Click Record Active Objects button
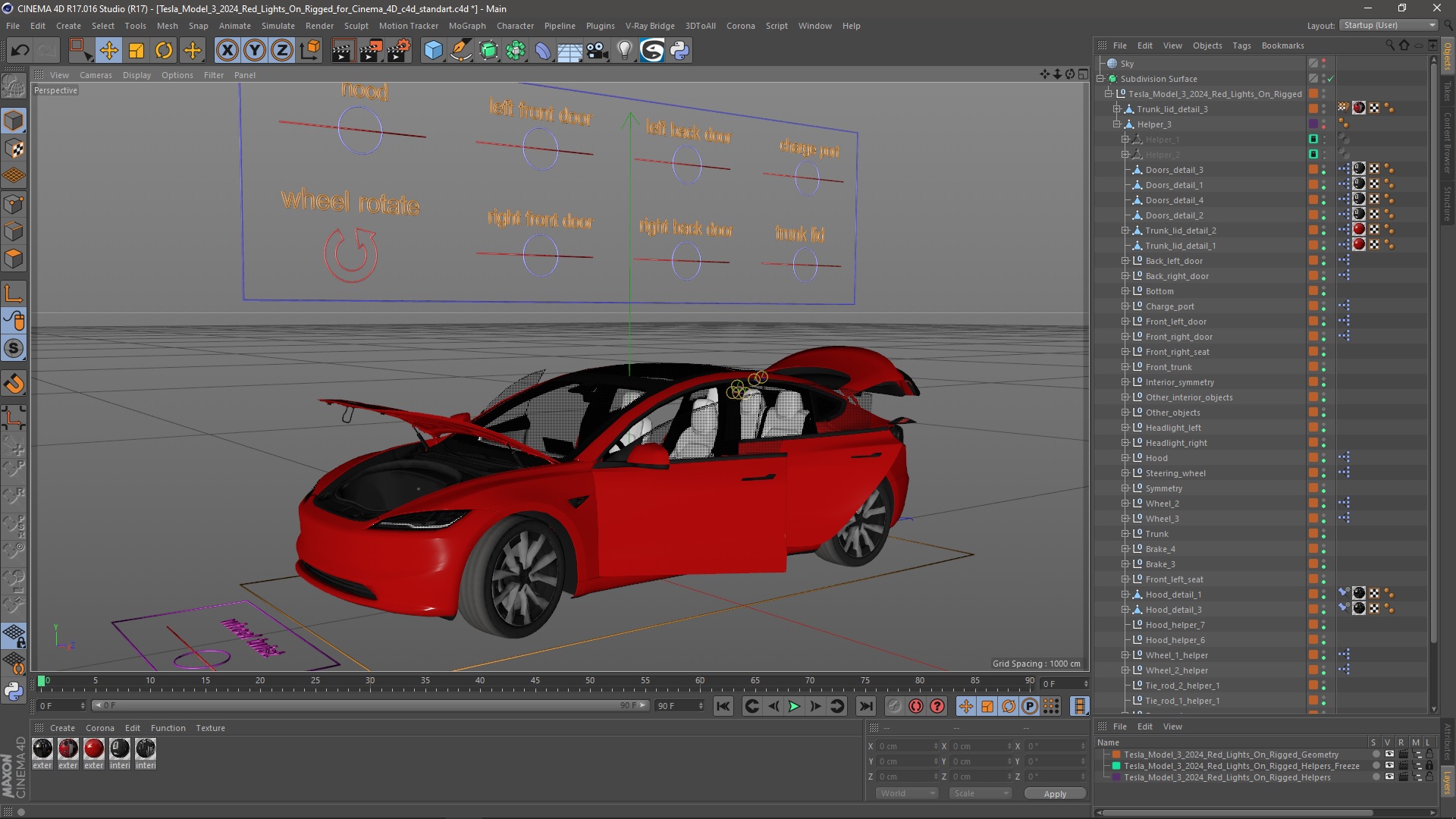This screenshot has height=819, width=1456. (x=895, y=706)
